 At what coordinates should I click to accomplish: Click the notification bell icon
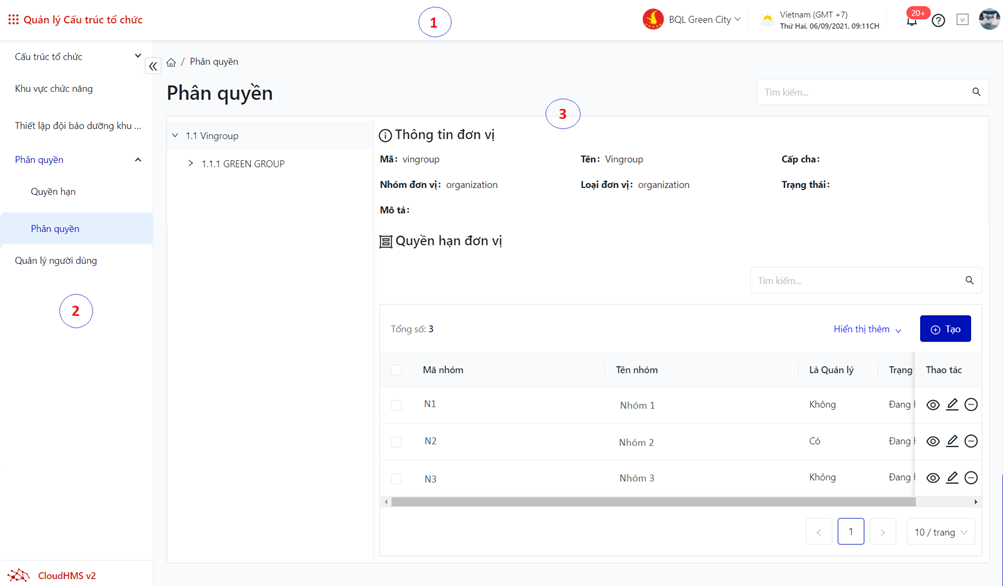pyautogui.click(x=911, y=20)
